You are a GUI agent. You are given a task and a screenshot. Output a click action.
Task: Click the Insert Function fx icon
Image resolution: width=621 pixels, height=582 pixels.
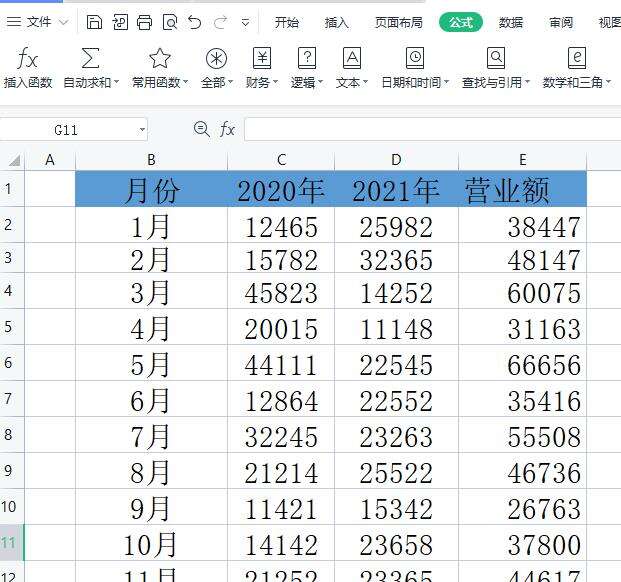click(x=27, y=59)
